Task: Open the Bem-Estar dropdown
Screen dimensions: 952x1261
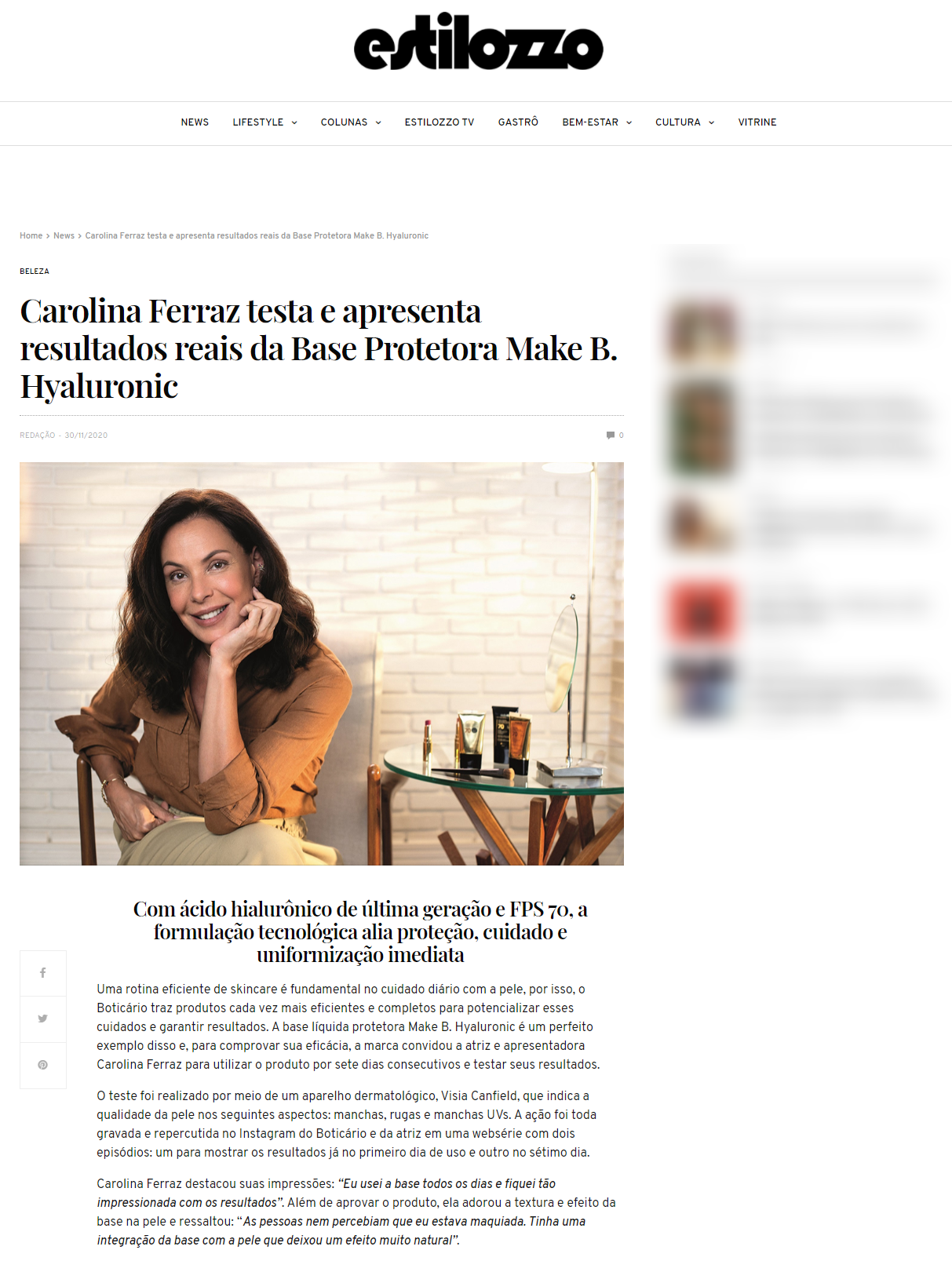Action: (596, 122)
